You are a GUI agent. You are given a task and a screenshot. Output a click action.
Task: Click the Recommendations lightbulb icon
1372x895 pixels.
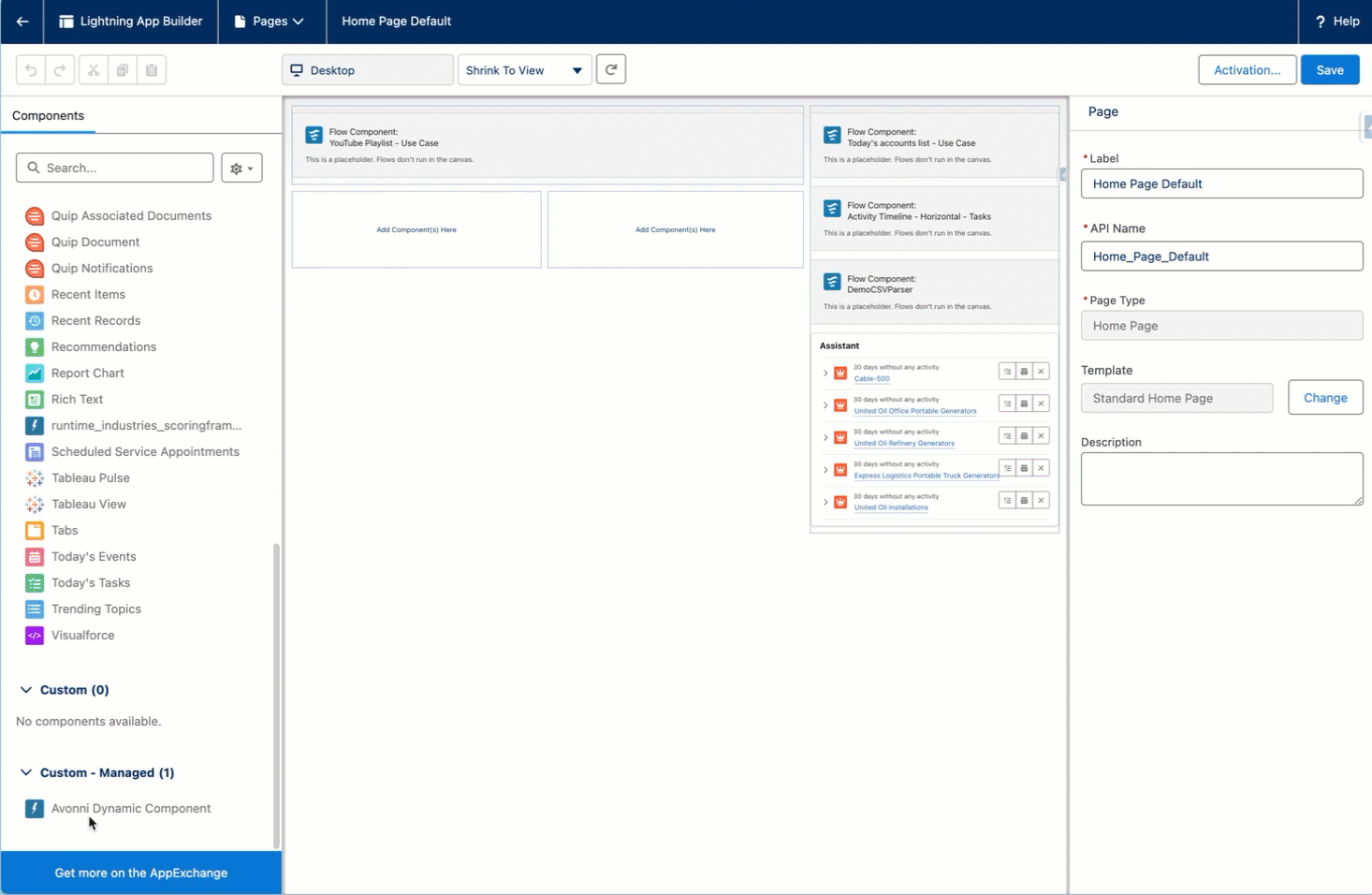tap(35, 347)
